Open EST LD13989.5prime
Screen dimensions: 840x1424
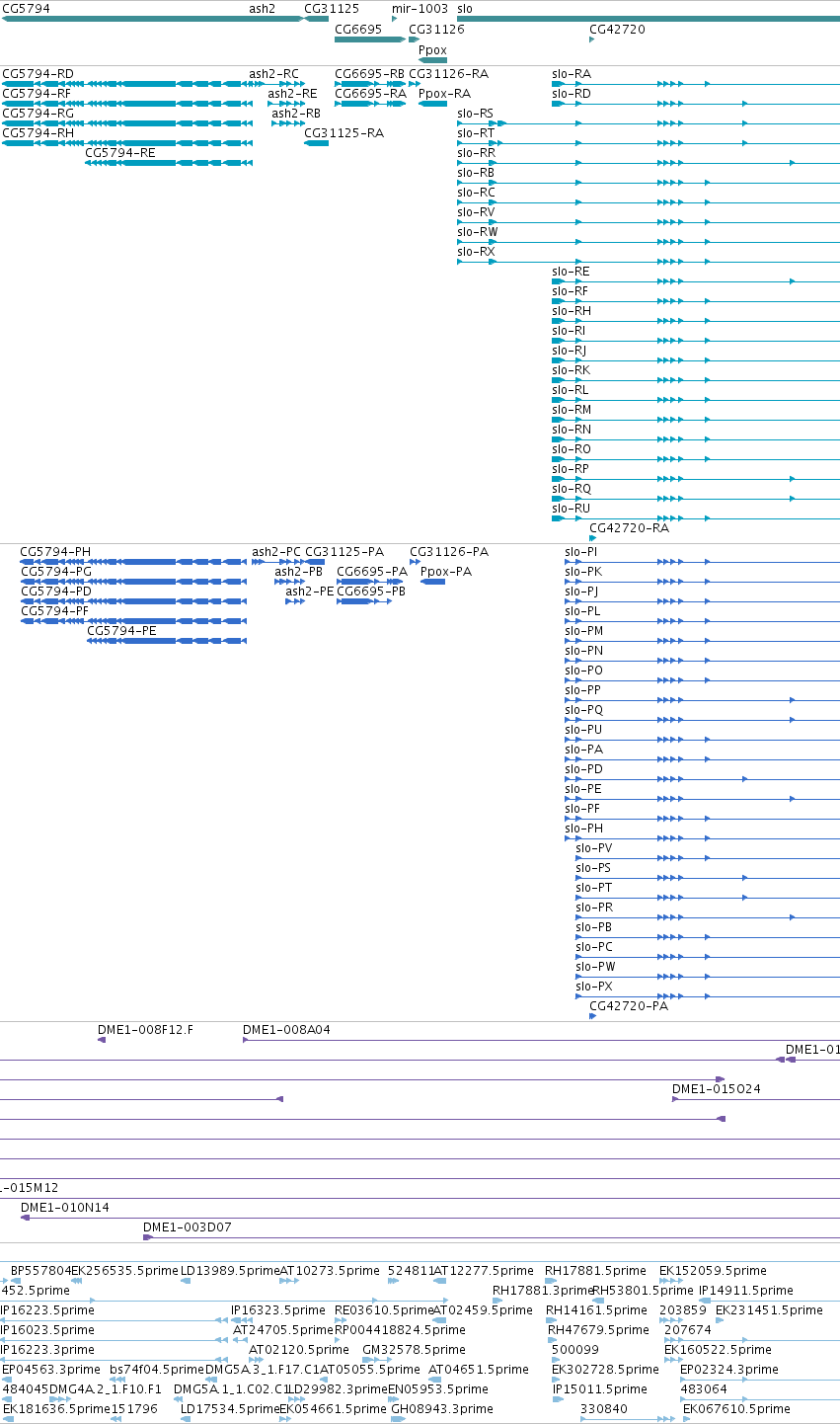tap(230, 1271)
